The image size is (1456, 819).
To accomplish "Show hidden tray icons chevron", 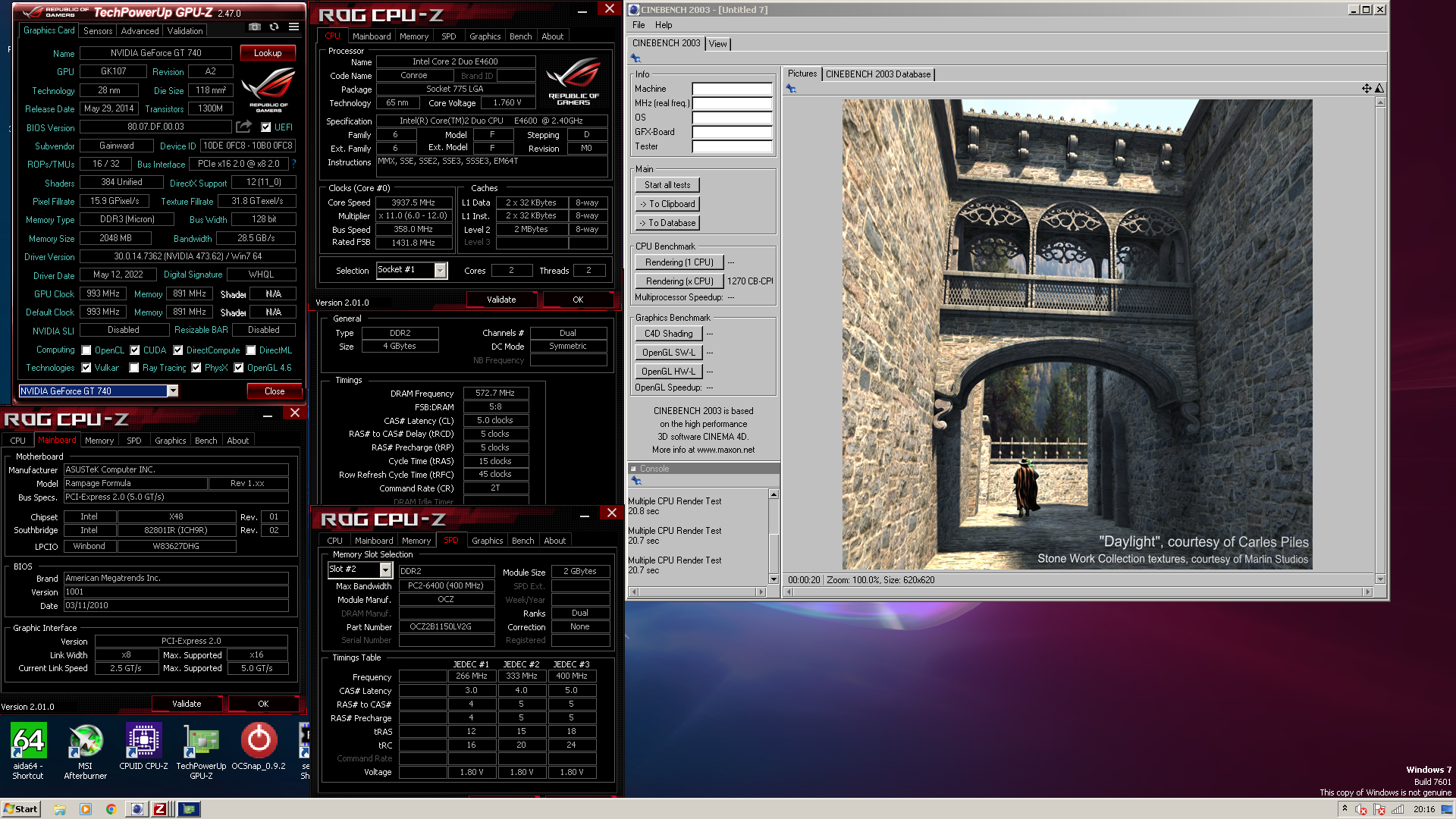I will click(1345, 809).
